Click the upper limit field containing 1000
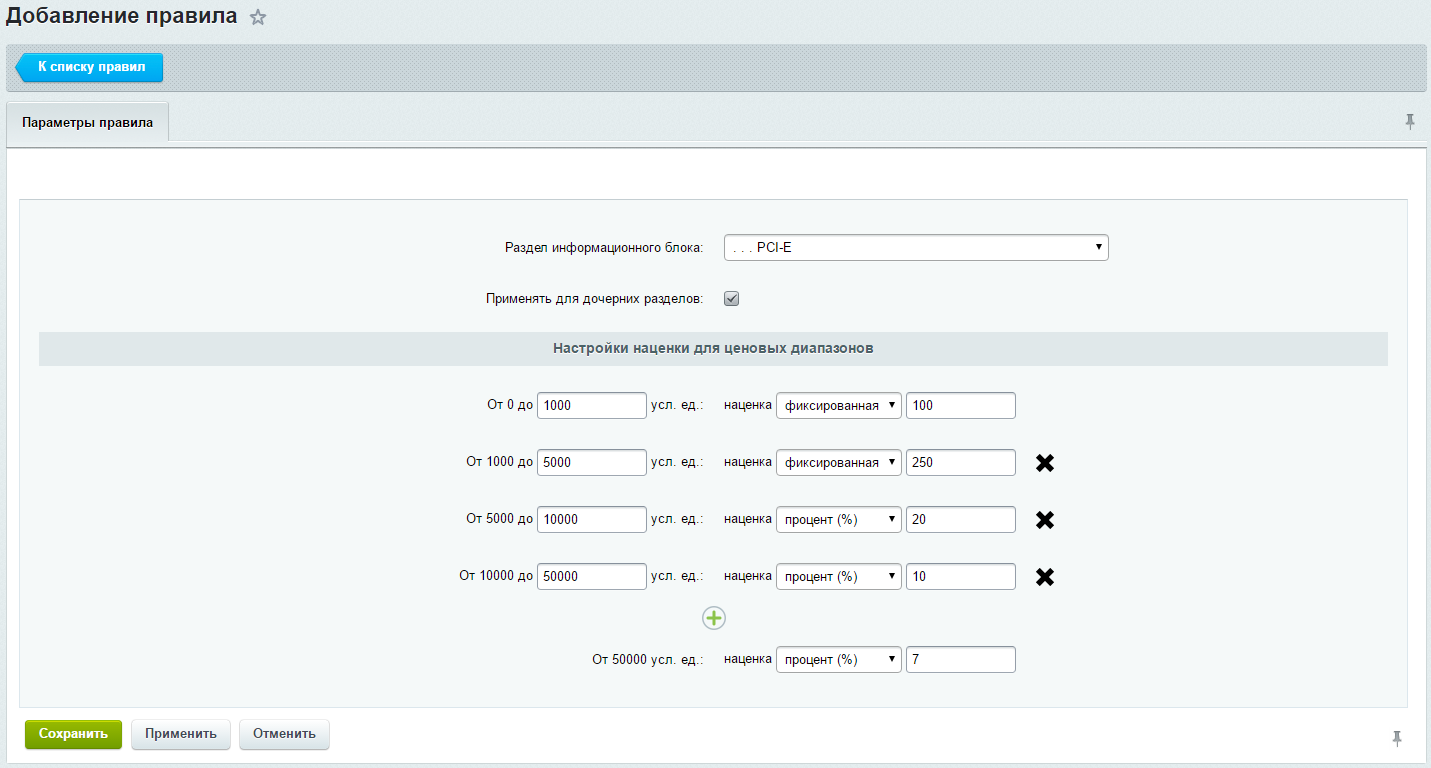This screenshot has width=1431, height=768. click(592, 405)
